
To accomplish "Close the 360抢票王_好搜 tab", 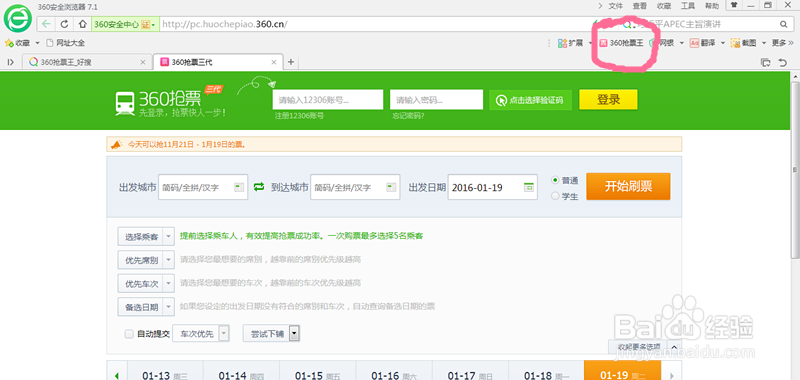I will click(143, 62).
